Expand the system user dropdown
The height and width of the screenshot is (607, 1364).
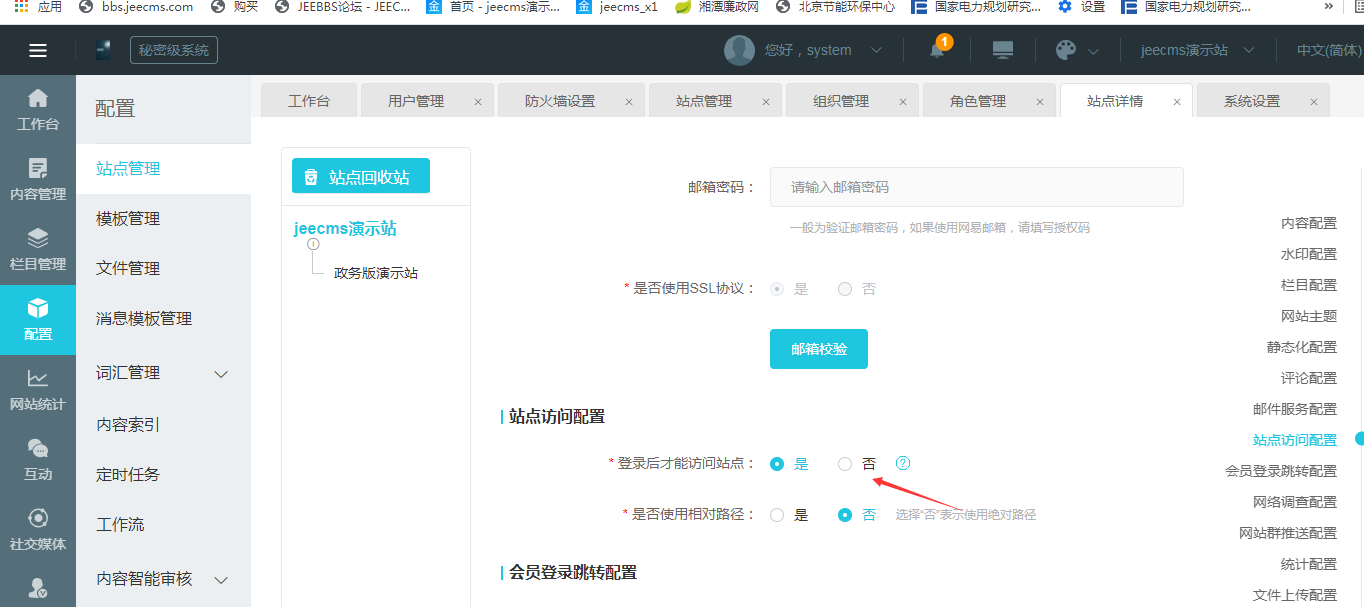876,50
